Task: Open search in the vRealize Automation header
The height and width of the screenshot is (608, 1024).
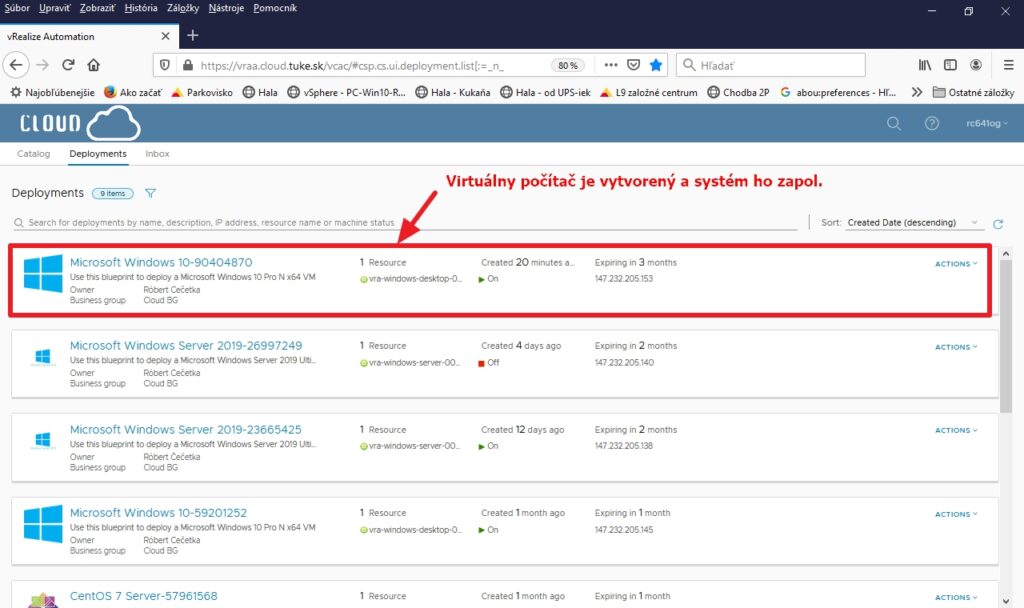Action: [x=893, y=123]
